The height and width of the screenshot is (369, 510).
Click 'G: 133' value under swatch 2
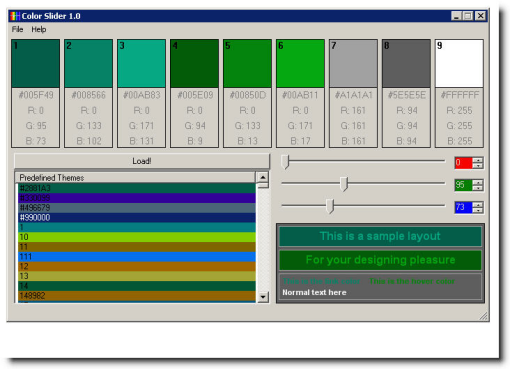89,126
